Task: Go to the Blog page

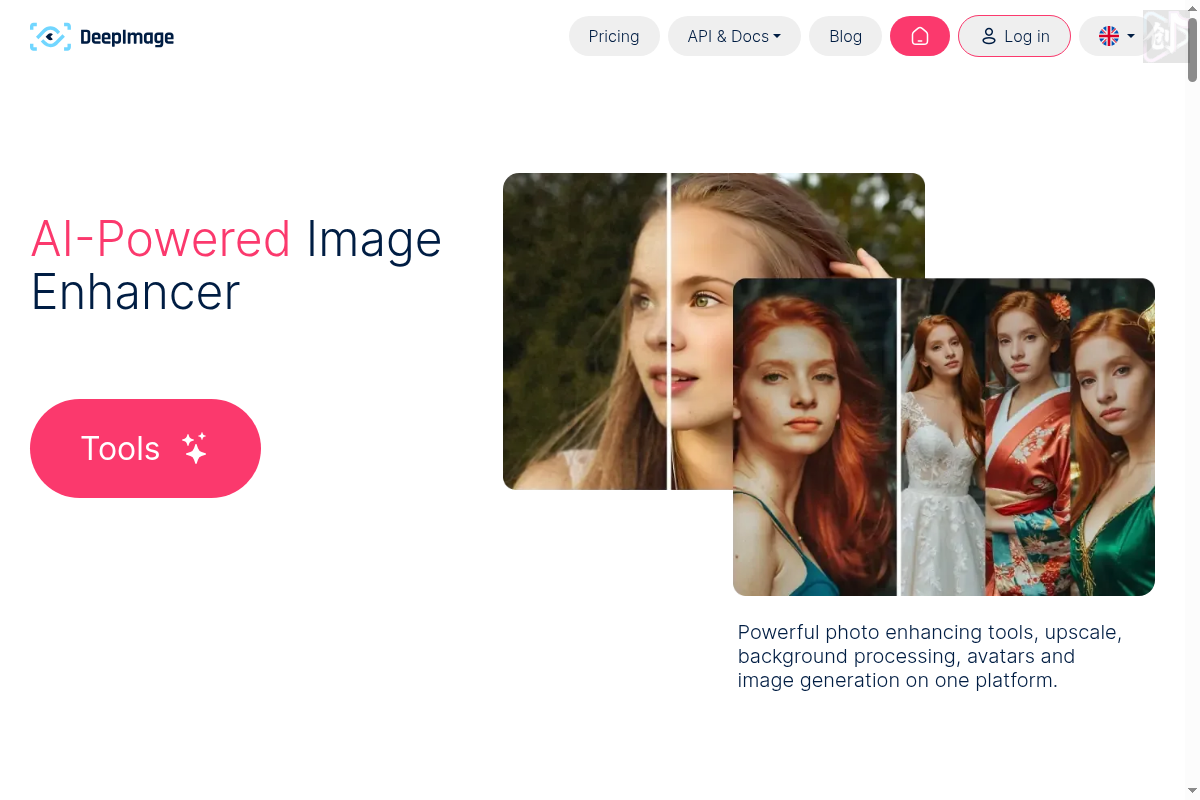Action: (x=845, y=36)
